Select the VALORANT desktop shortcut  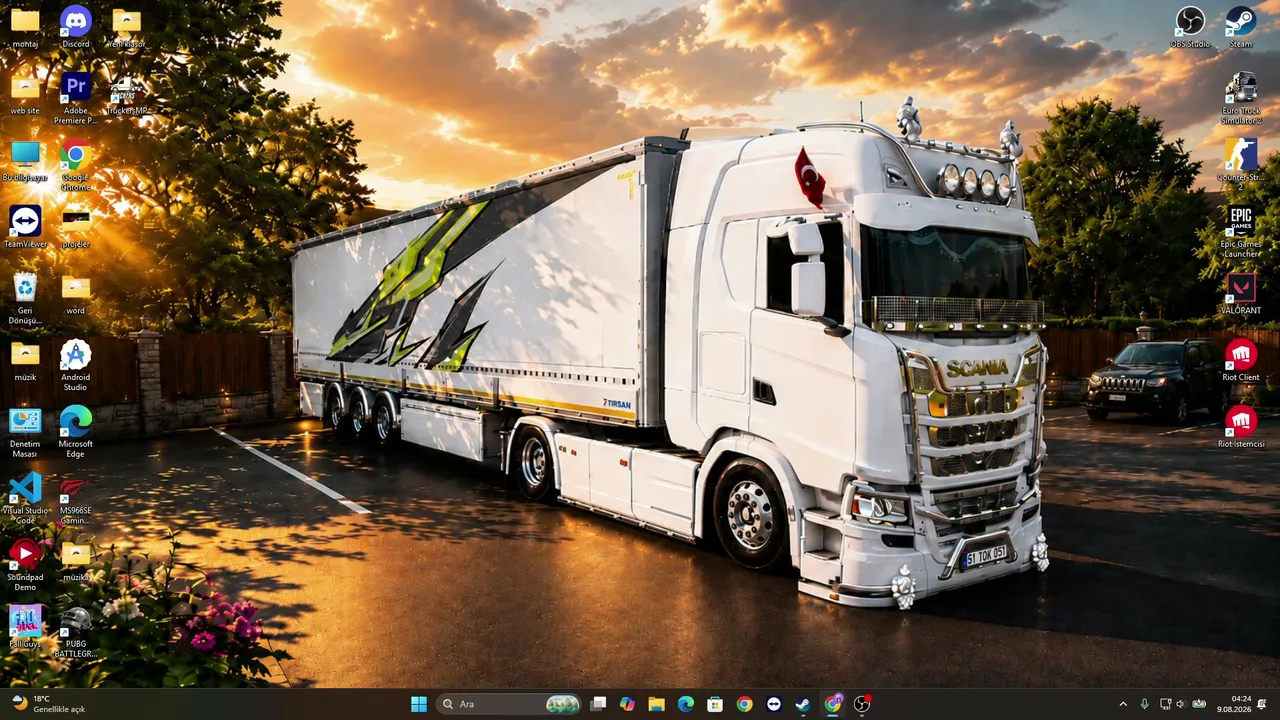point(1241,294)
